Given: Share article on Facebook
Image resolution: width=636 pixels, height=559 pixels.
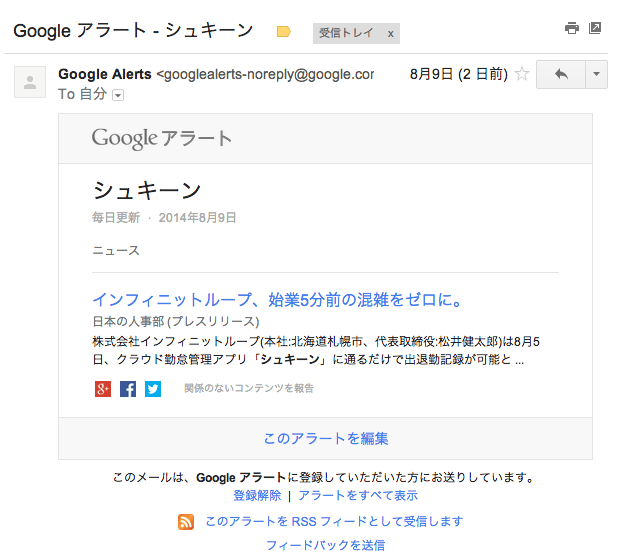Looking at the screenshot, I should click(128, 389).
